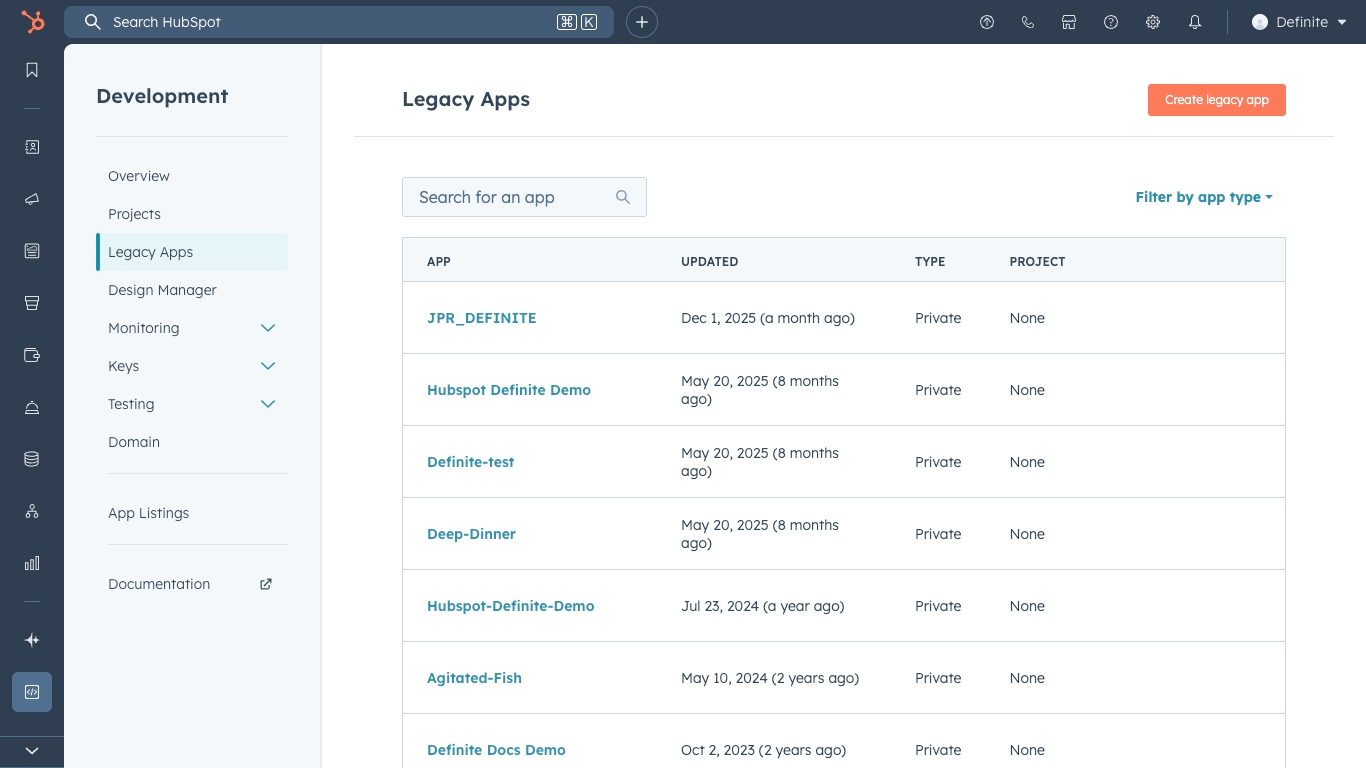Open the Breeze AI sparkle icon
Viewport: 1366px width, 768px height.
coord(32,640)
